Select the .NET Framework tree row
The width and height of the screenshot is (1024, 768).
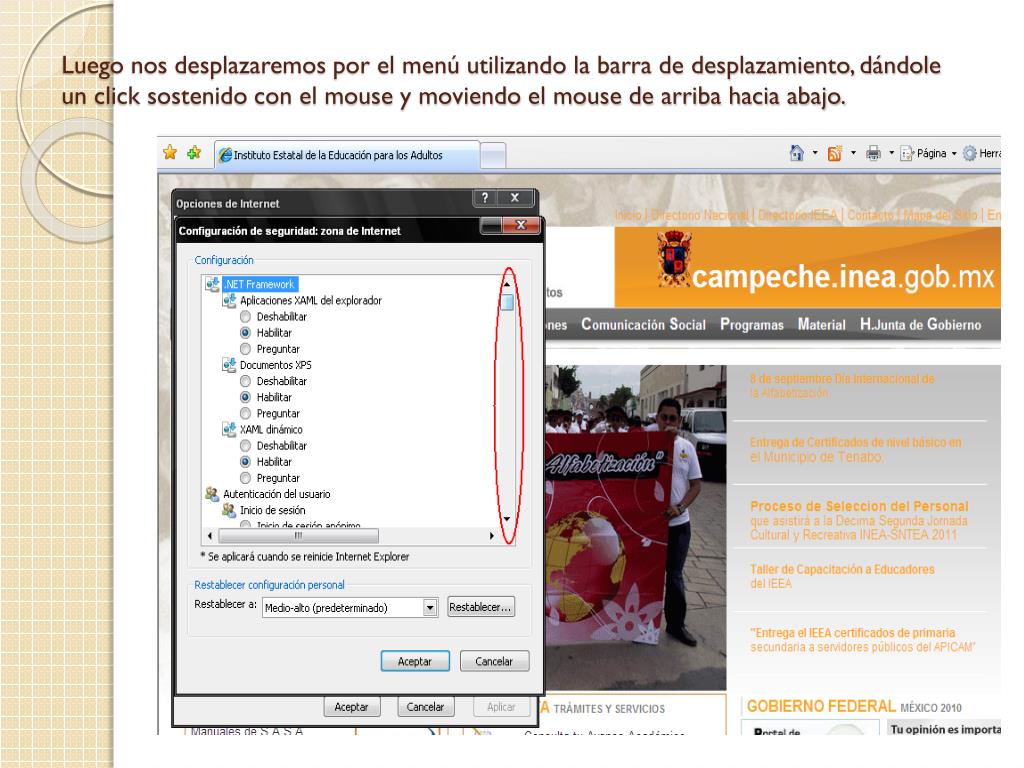(260, 284)
